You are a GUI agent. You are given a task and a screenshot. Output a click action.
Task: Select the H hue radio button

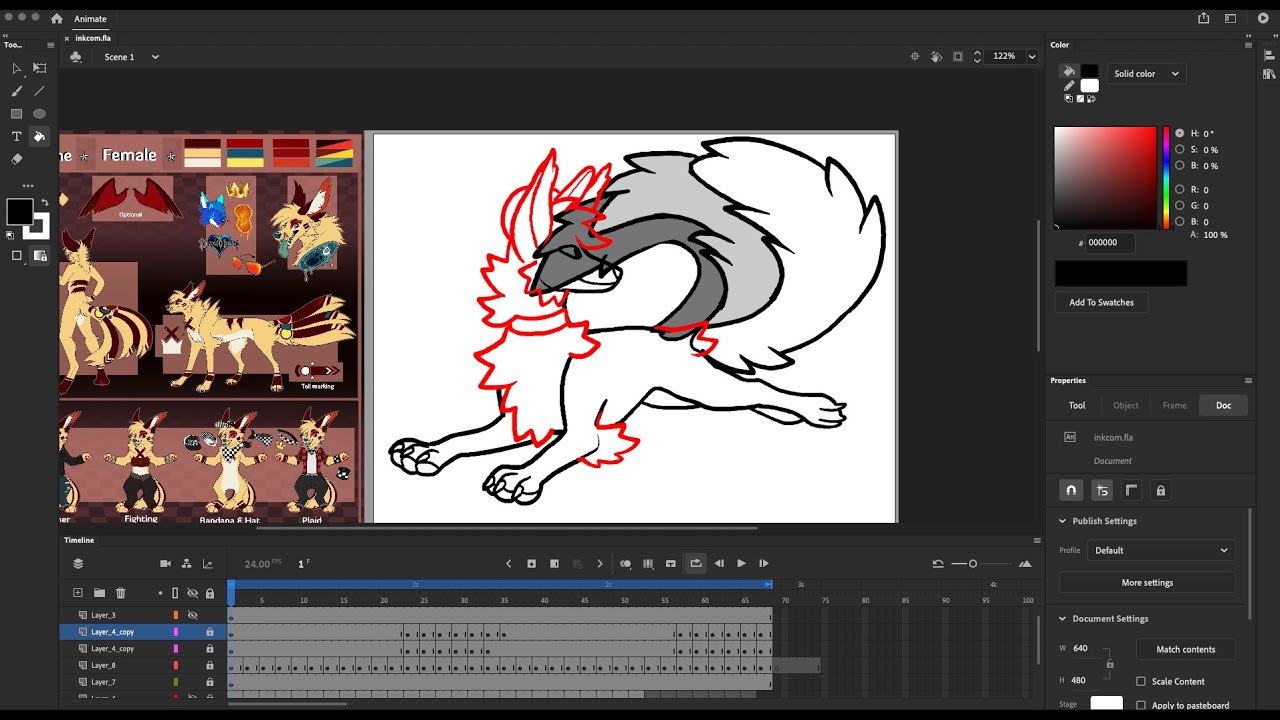[1180, 133]
